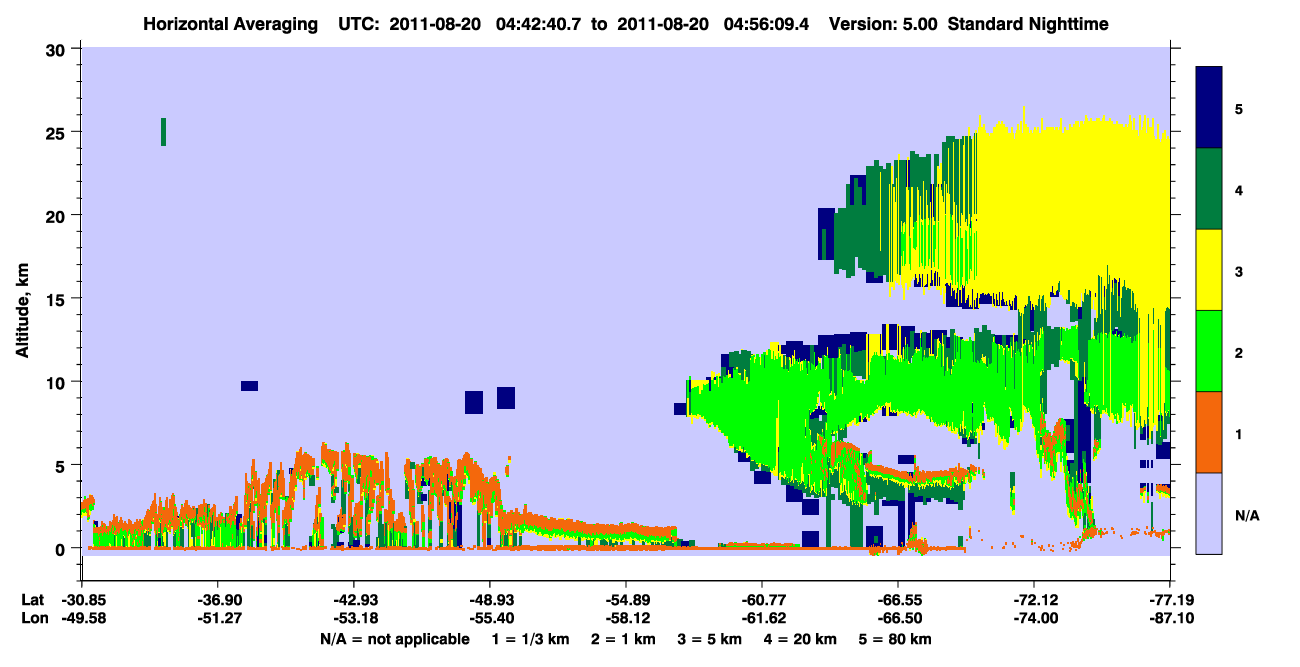Click the small green feature near 25 km altitude
The height and width of the screenshot is (667, 1300).
point(163,131)
